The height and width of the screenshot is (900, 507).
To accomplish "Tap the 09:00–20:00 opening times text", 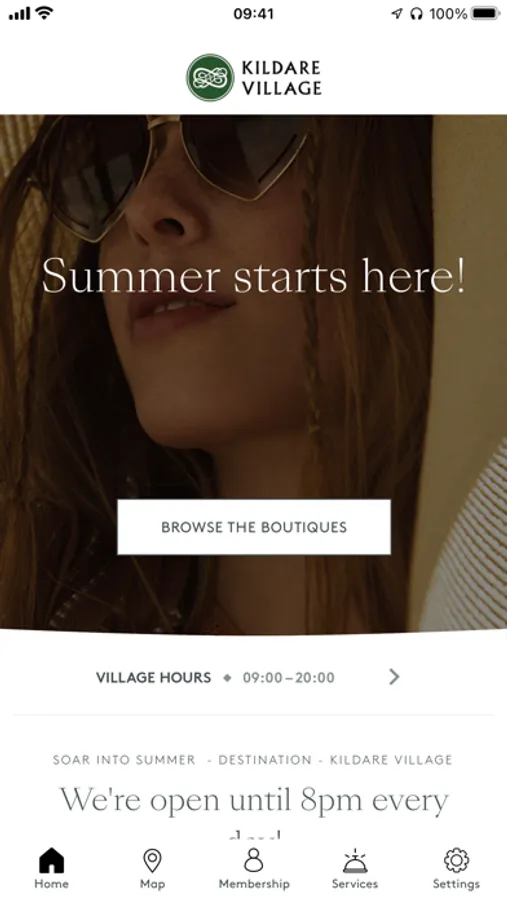I will pos(288,677).
